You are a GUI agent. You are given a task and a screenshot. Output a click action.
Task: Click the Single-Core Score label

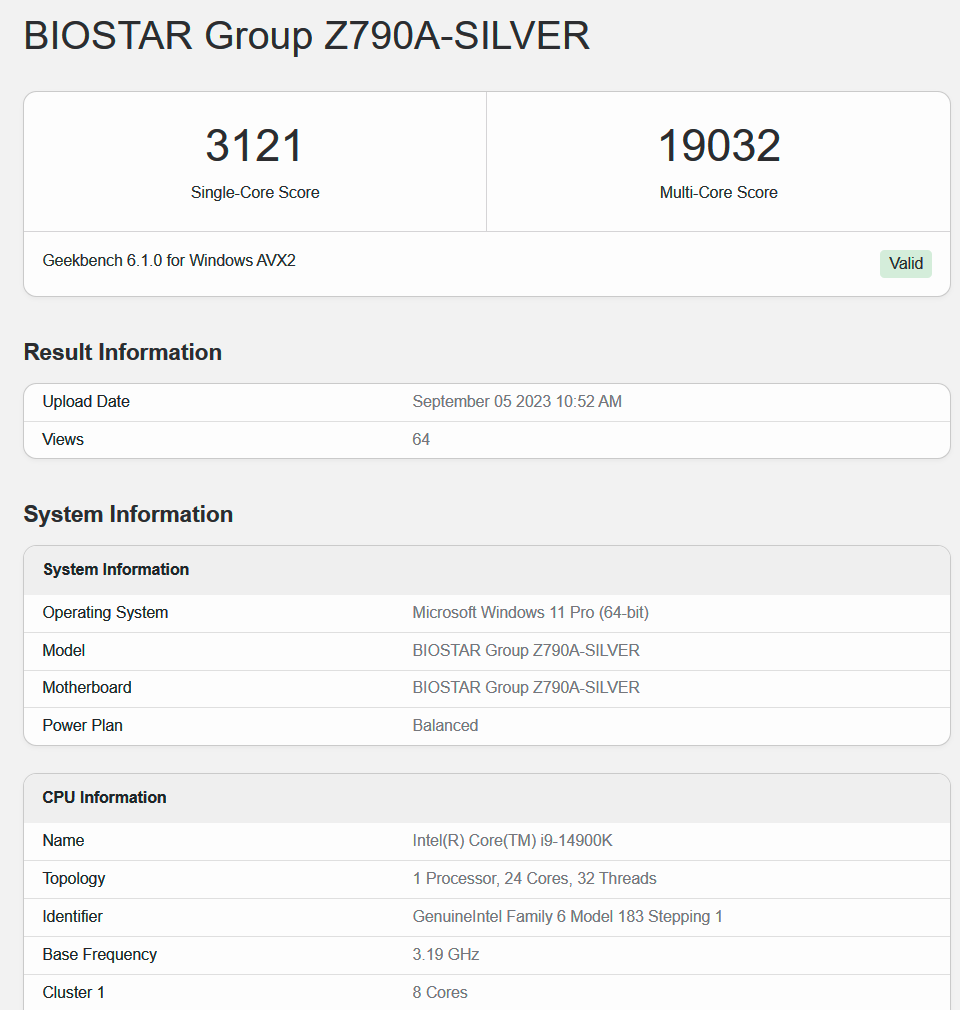pos(255,193)
